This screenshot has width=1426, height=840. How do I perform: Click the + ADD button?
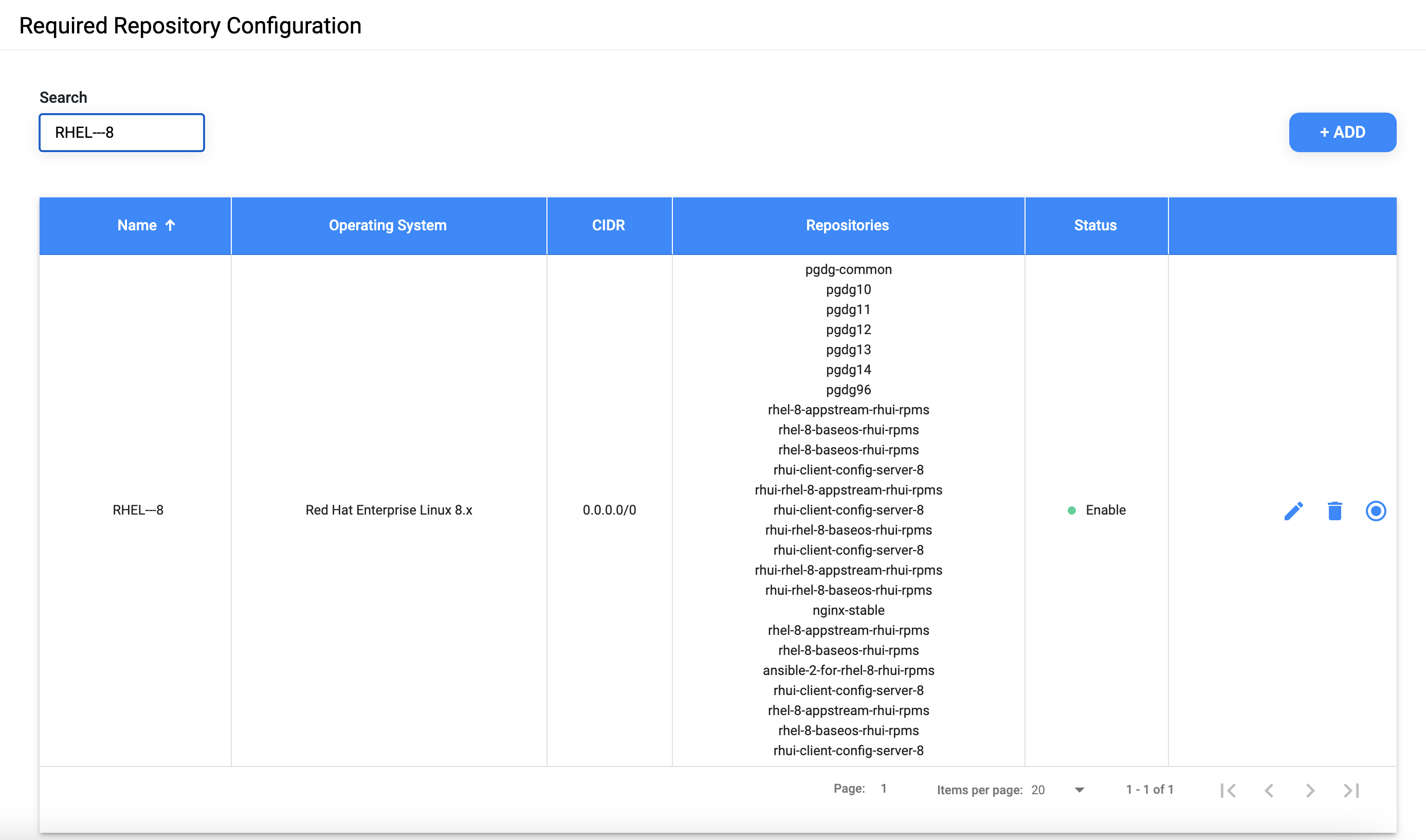tap(1342, 132)
